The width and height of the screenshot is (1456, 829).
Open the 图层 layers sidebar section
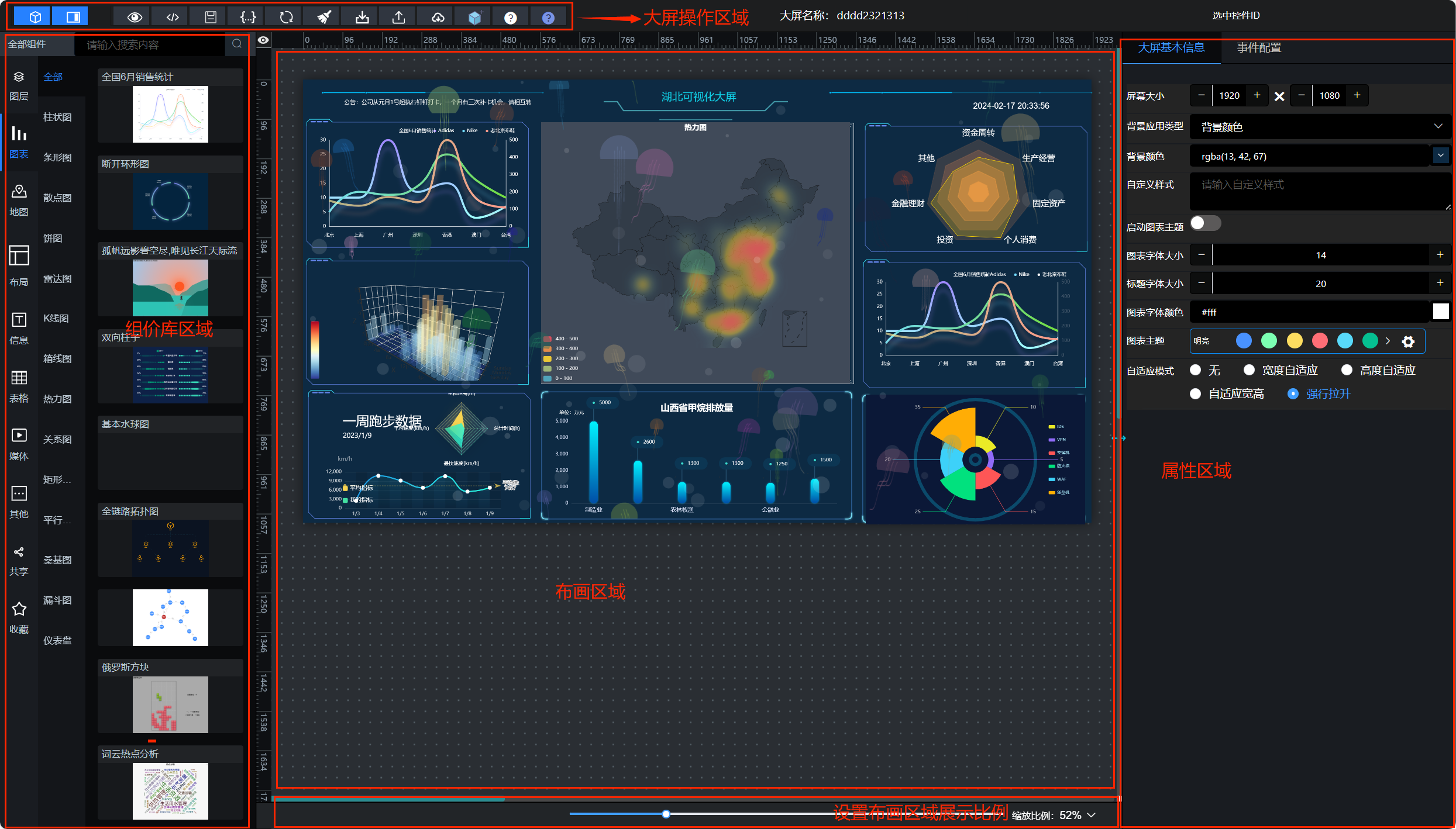point(19,85)
